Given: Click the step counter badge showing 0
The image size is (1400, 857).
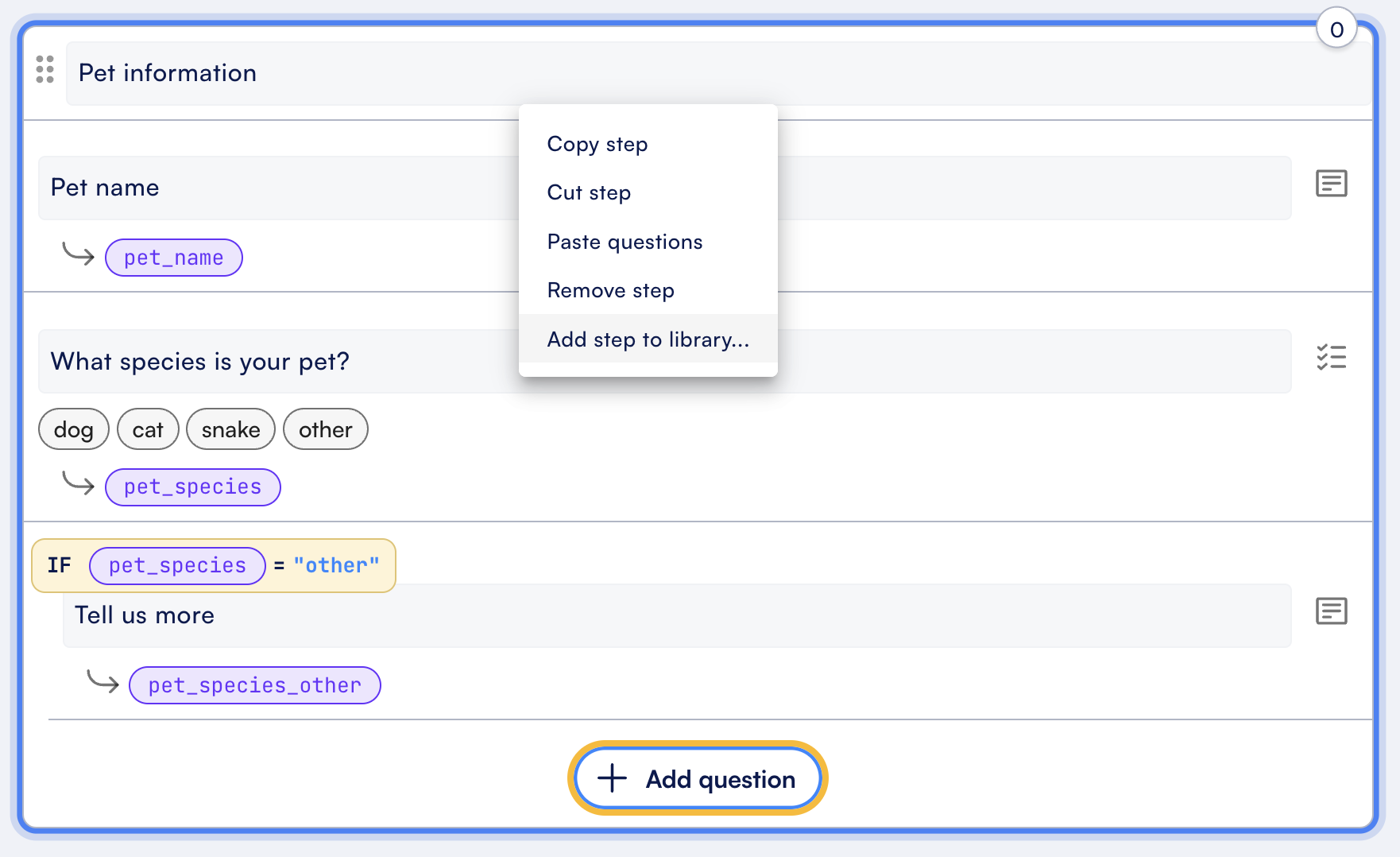Looking at the screenshot, I should (x=1336, y=29).
